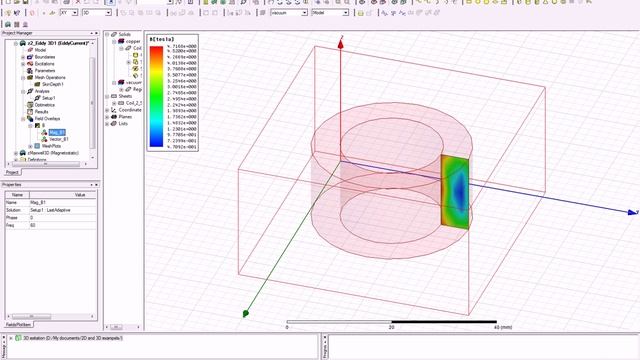Select the SkinDepth1 mesh operation icon

37,84
